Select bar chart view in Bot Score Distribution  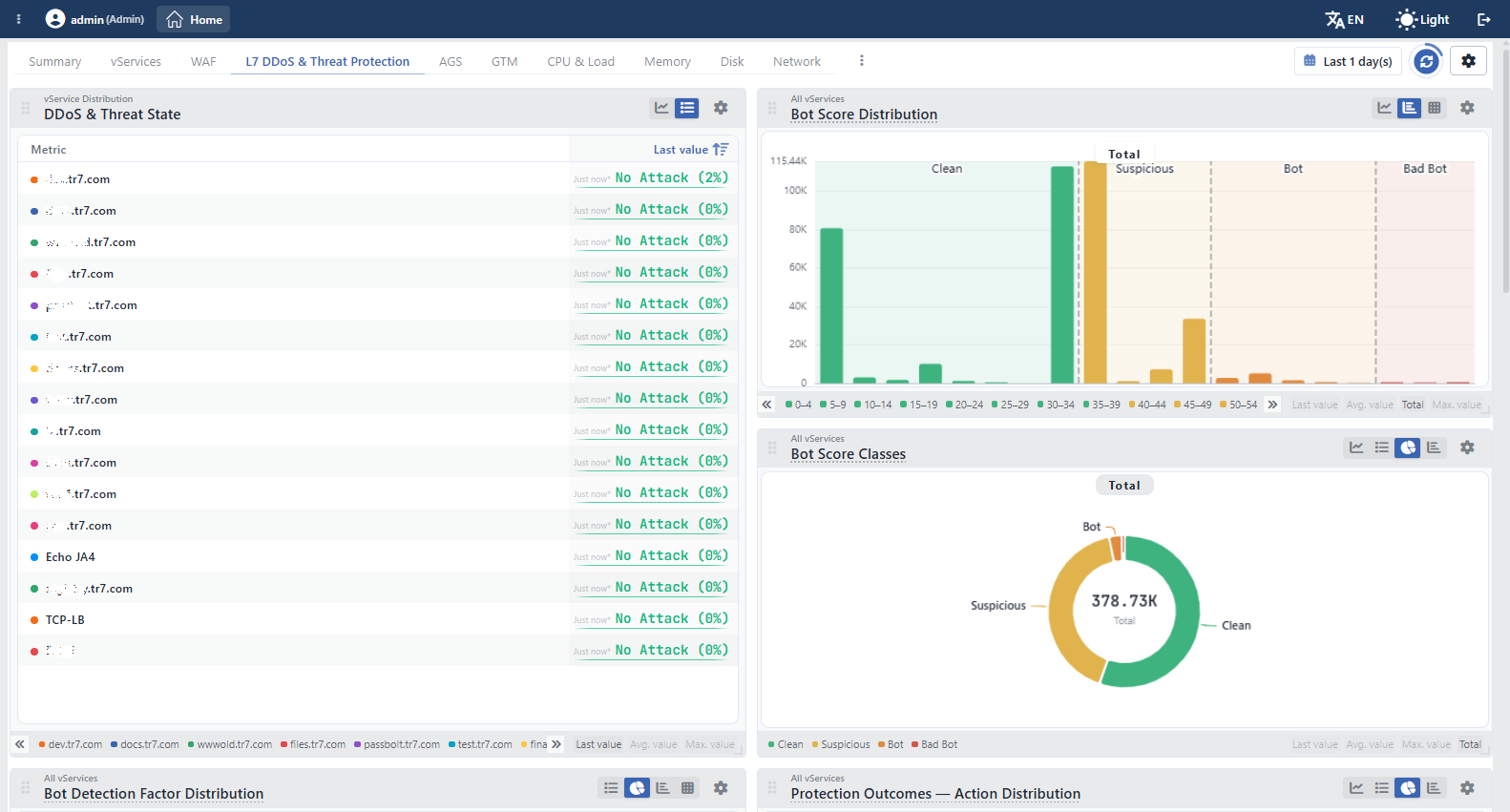(x=1409, y=108)
